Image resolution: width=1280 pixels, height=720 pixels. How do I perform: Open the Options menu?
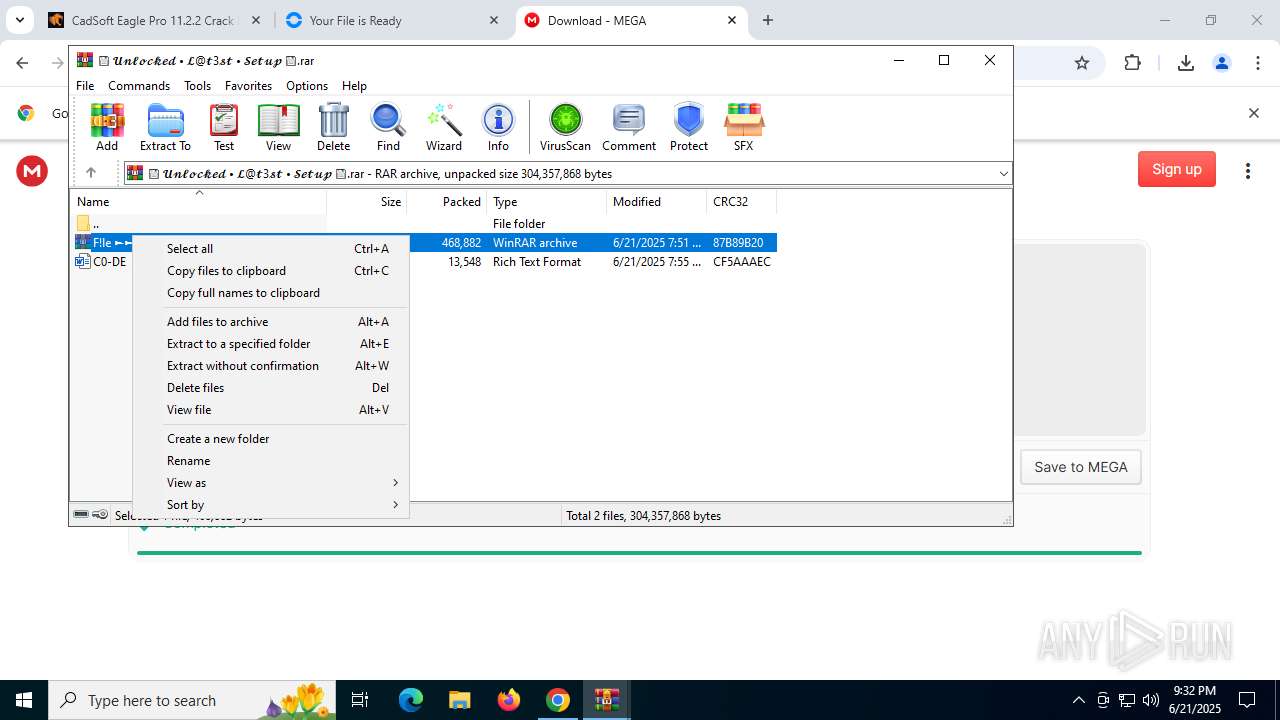(x=307, y=86)
